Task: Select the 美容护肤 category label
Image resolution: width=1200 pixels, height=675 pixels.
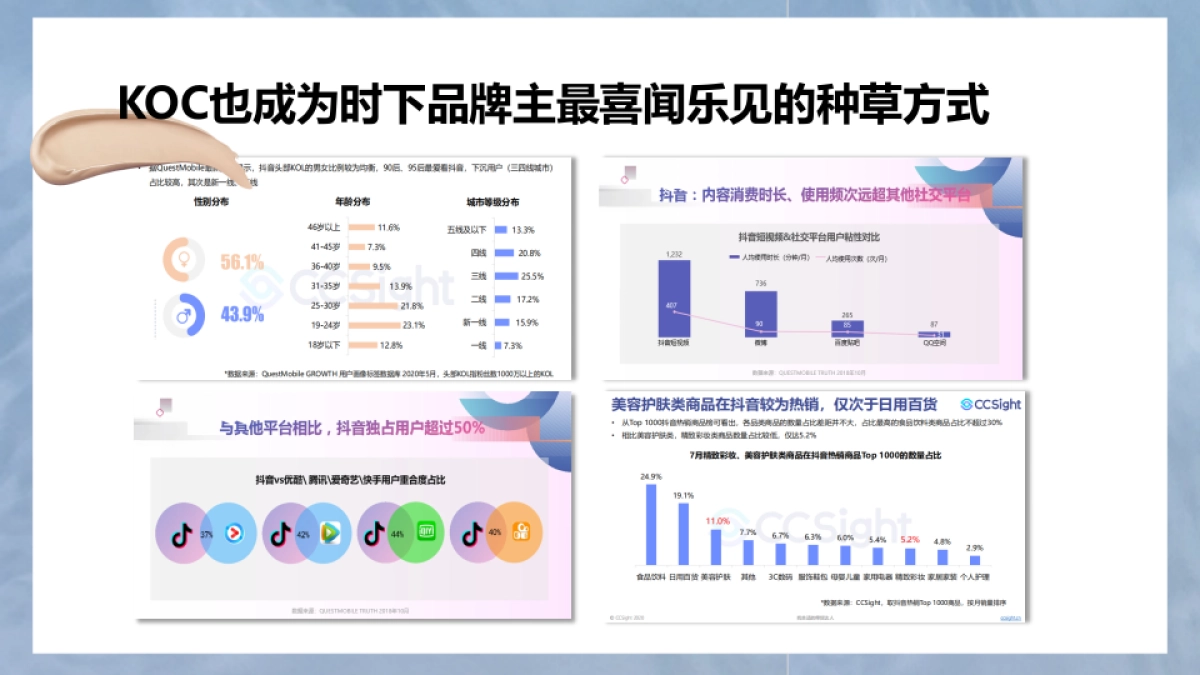Action: 714,574
